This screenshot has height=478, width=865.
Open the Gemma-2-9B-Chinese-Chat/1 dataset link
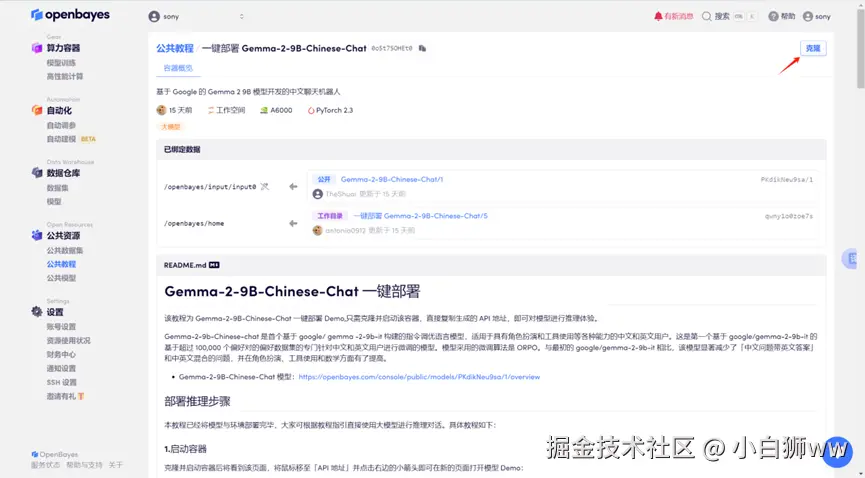(392, 179)
